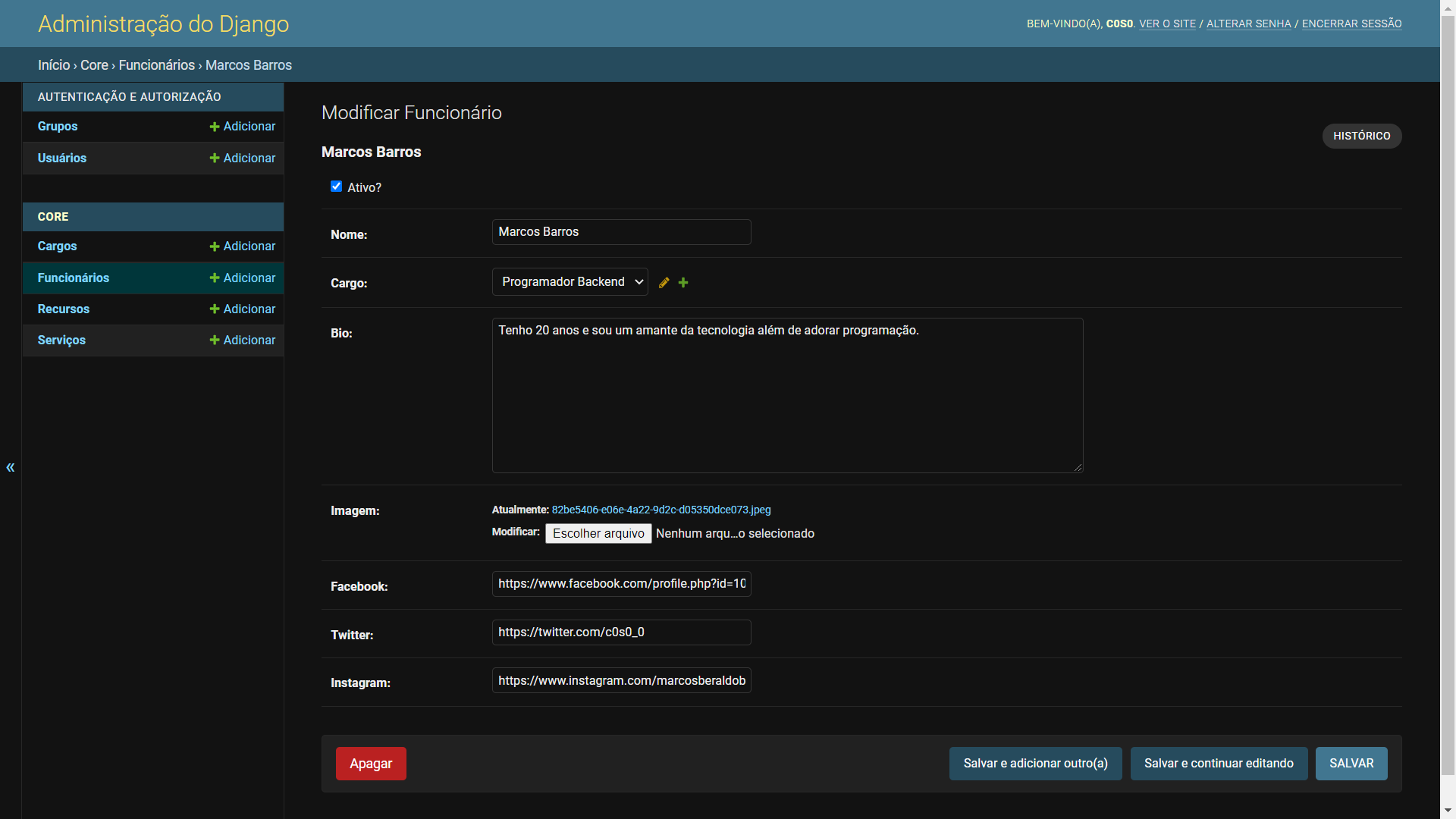Open Cargos in sidebar
1456x819 pixels.
pyautogui.click(x=58, y=246)
